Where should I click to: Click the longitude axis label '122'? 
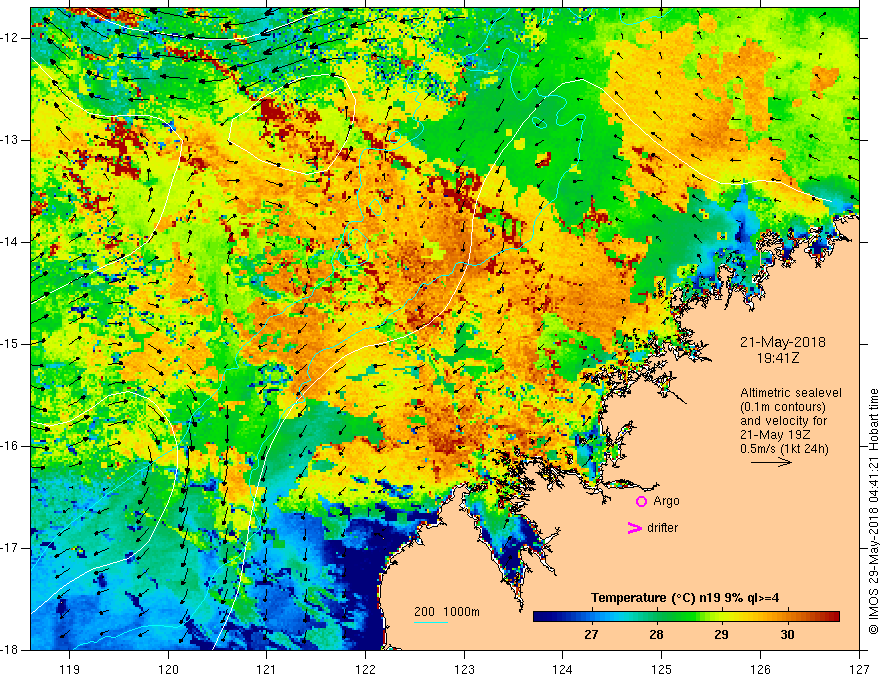(365, 669)
